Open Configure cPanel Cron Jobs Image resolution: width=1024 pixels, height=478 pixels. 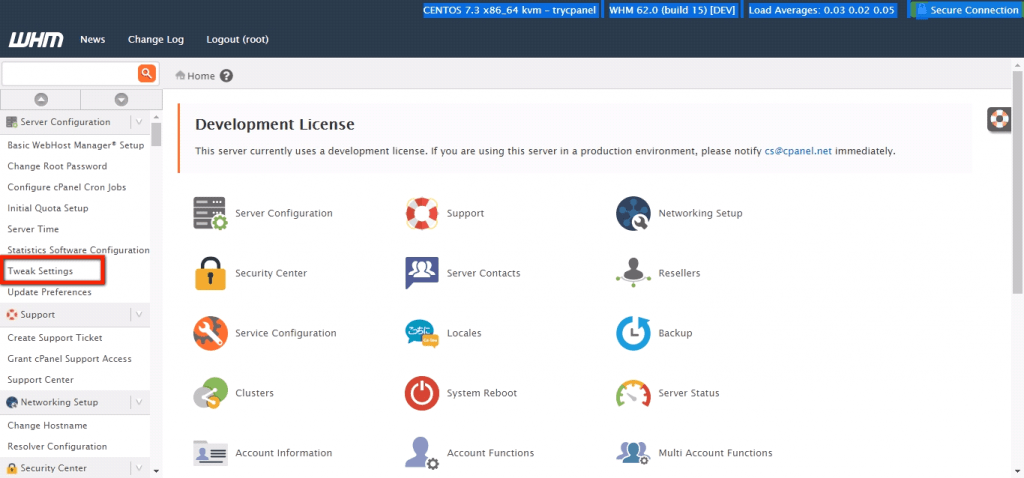click(67, 187)
